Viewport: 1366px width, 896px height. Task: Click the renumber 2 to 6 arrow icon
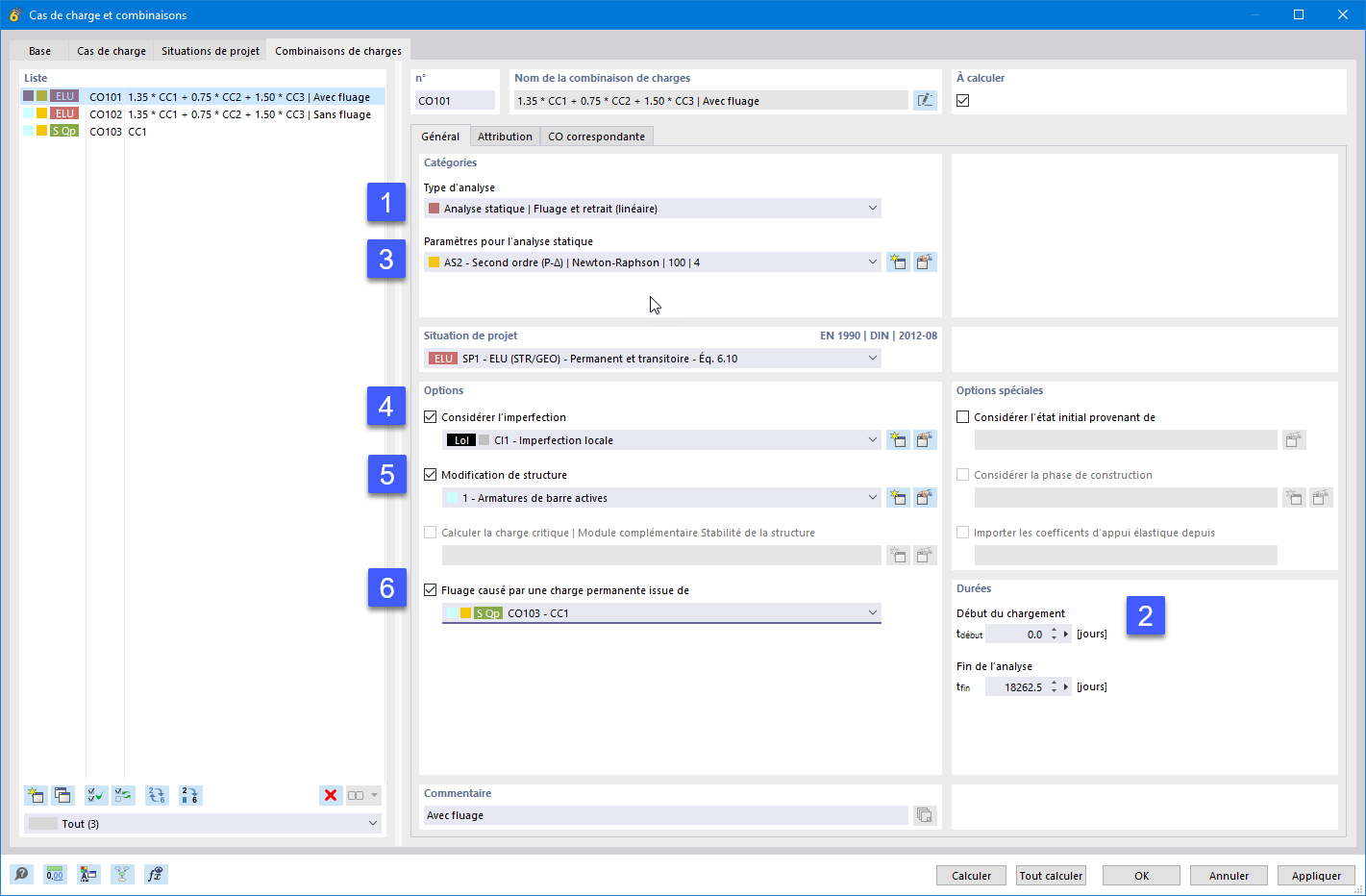(x=190, y=795)
